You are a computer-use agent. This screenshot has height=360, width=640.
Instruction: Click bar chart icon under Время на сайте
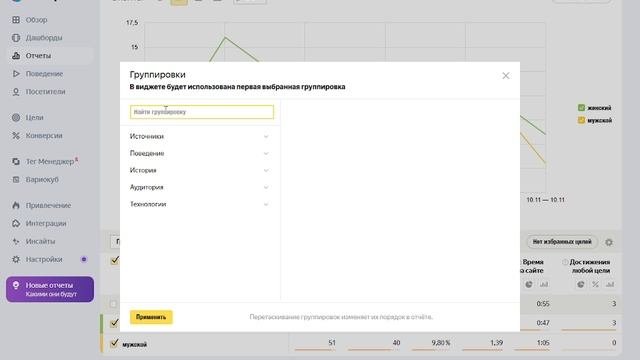tap(544, 284)
